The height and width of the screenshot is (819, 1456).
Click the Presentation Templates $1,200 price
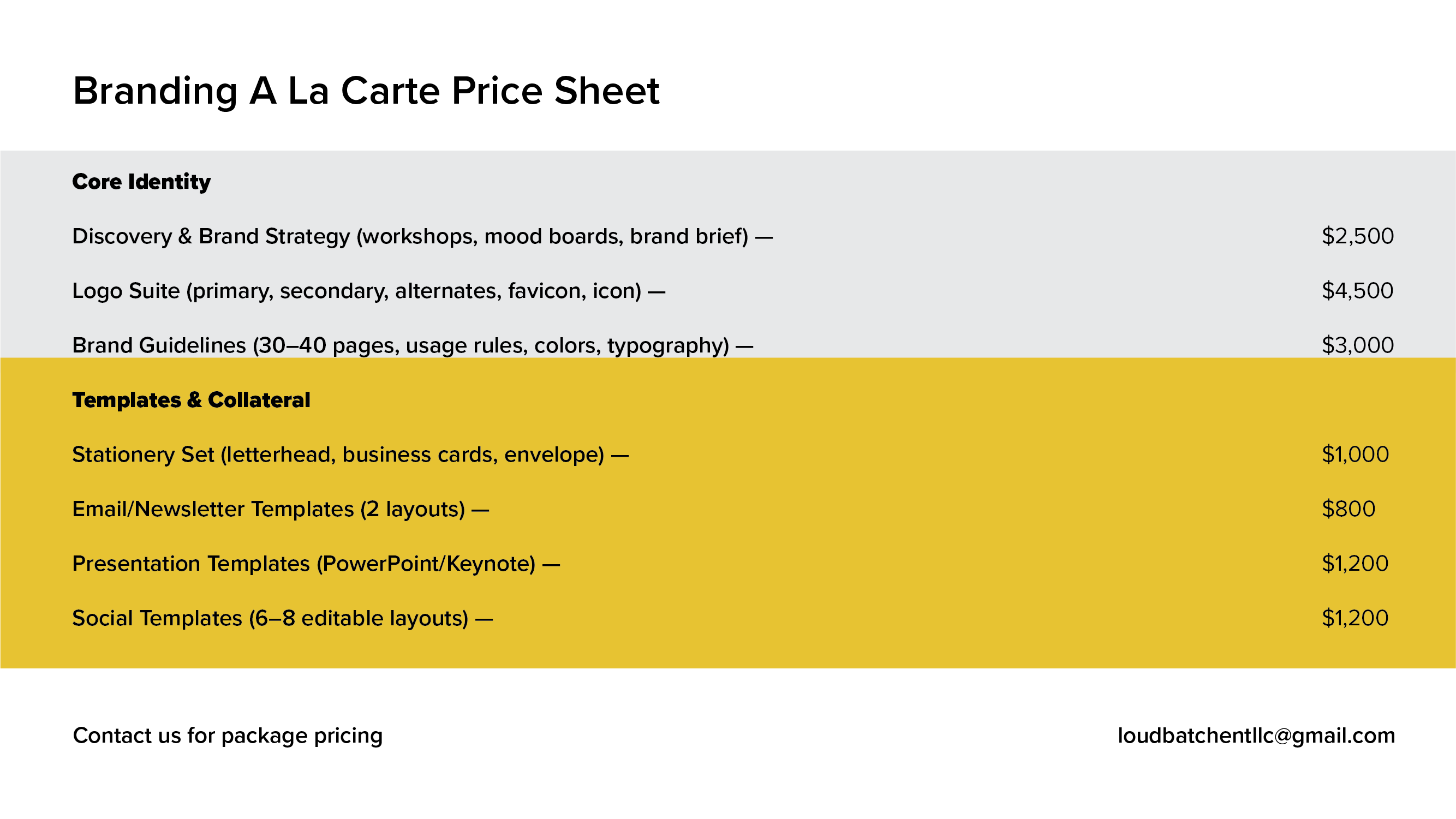tap(1355, 564)
